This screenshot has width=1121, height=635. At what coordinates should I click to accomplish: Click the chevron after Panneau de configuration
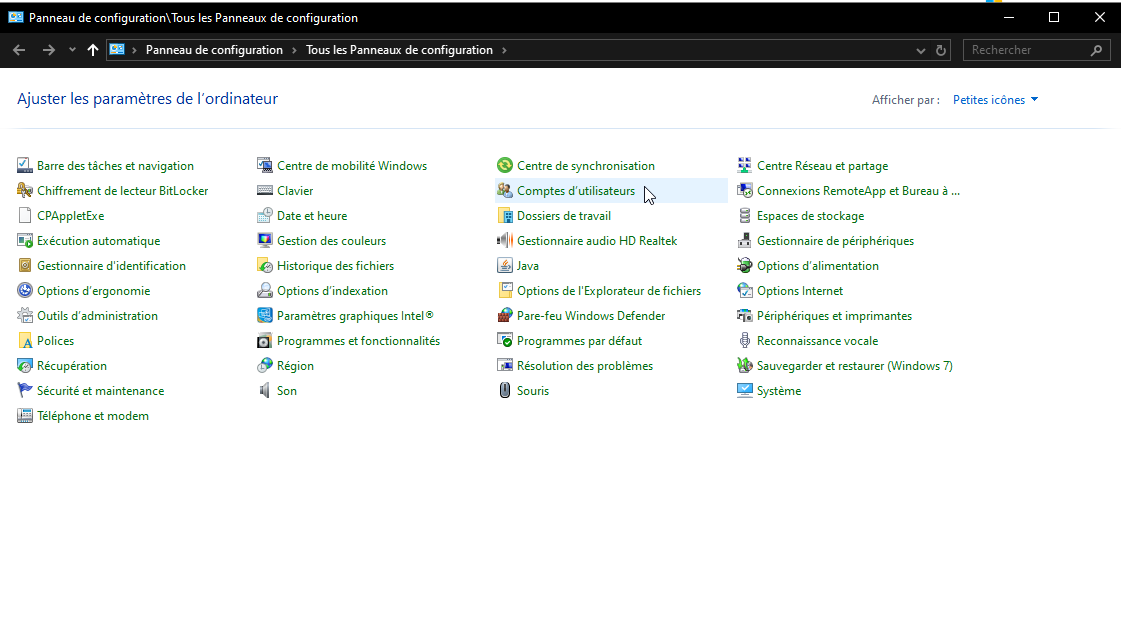tap(295, 50)
